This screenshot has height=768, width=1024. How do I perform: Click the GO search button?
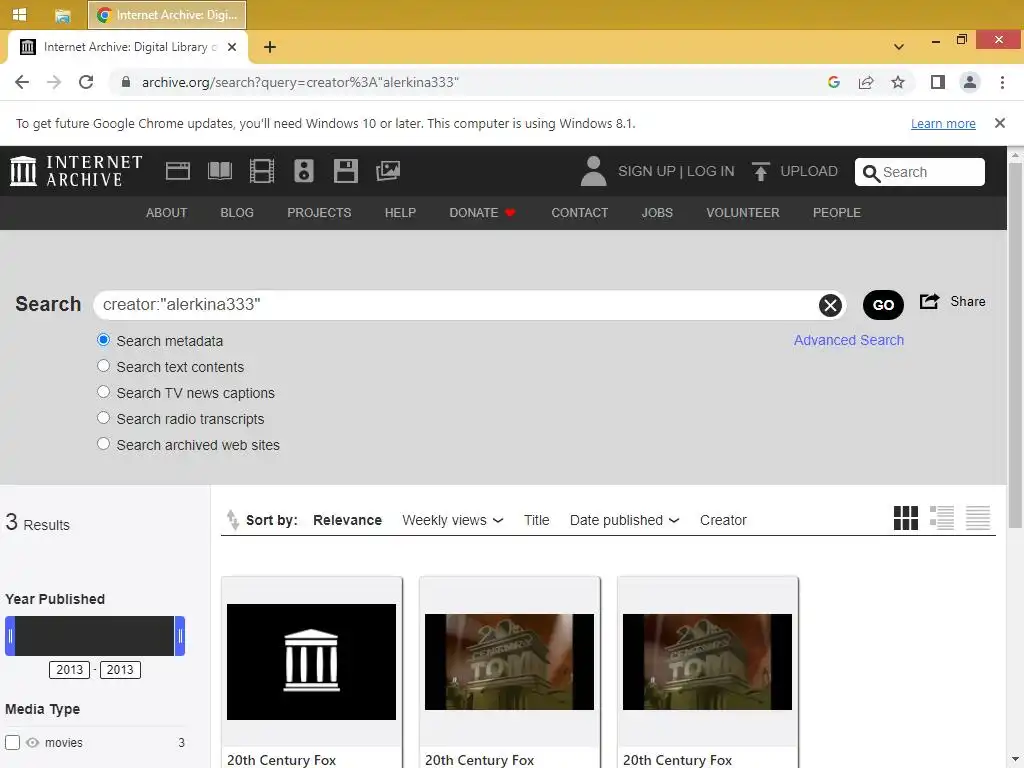pos(883,305)
